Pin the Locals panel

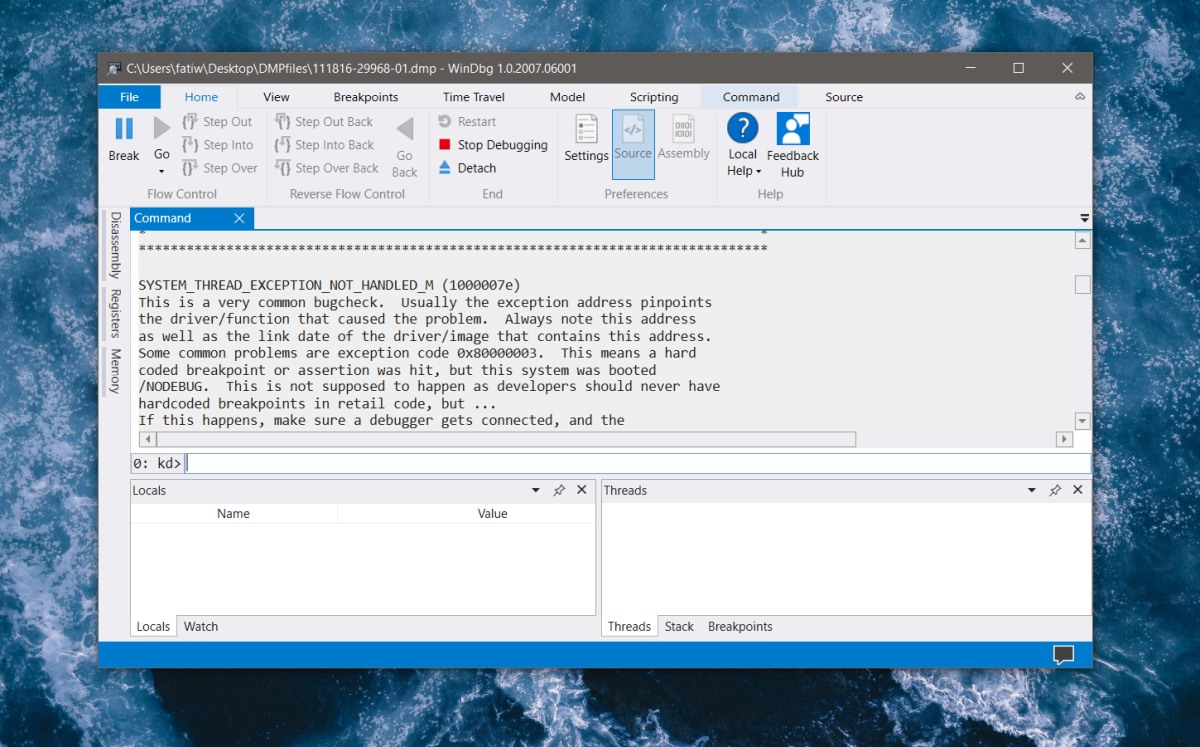pos(559,490)
